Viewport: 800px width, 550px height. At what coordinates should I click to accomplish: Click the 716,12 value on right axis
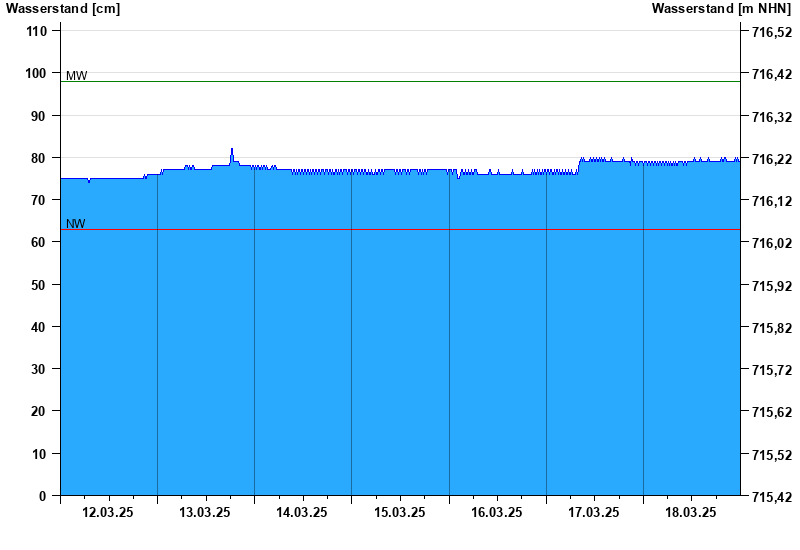[x=772, y=201]
